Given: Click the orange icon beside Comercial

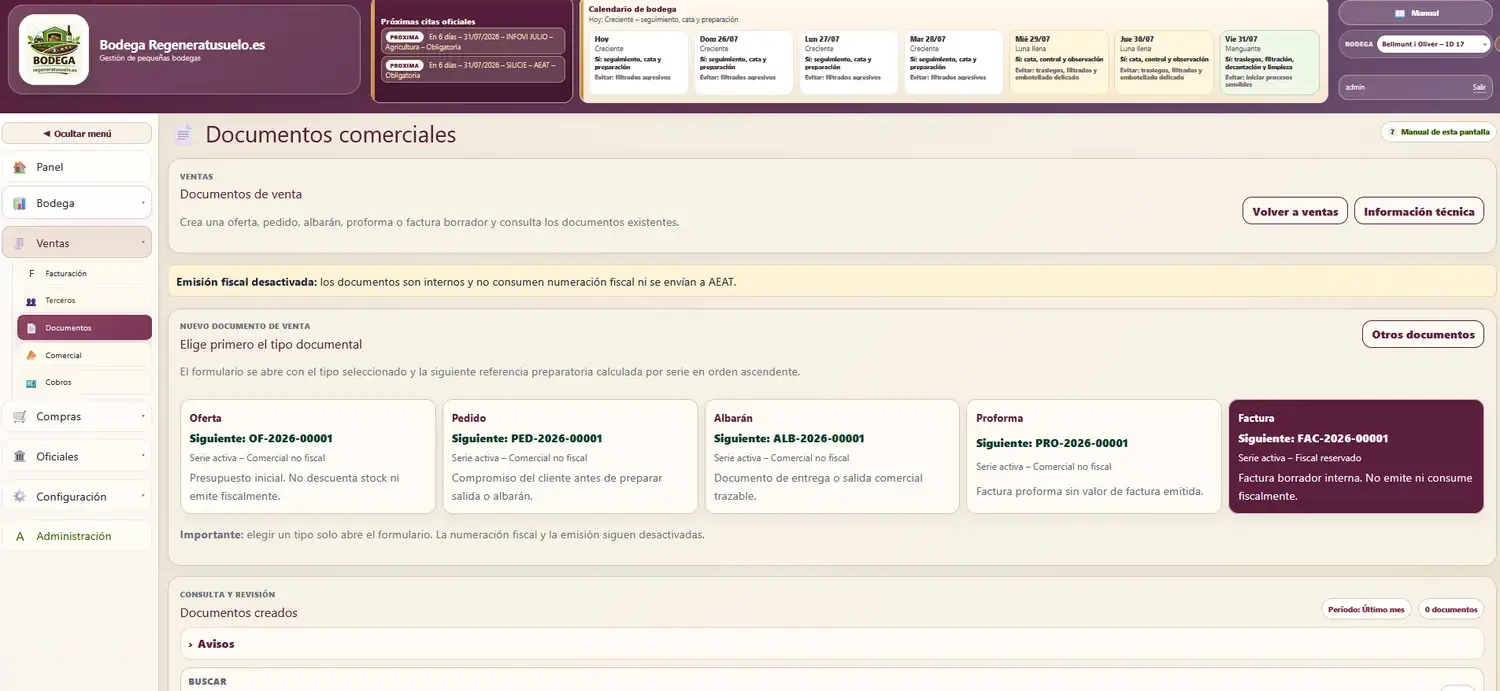Looking at the screenshot, I should click(31, 355).
